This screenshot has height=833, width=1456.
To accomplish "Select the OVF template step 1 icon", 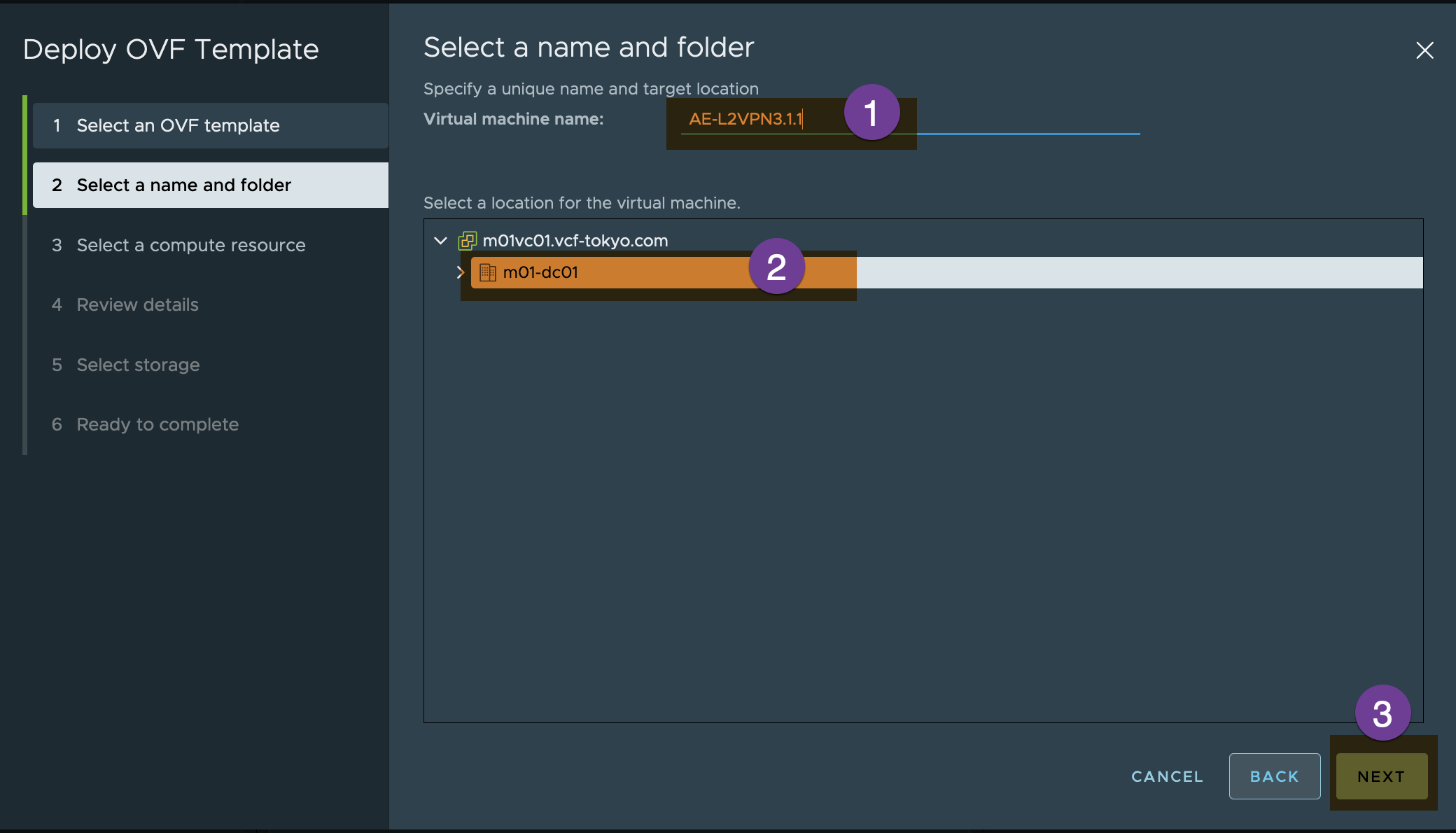I will (x=55, y=124).
